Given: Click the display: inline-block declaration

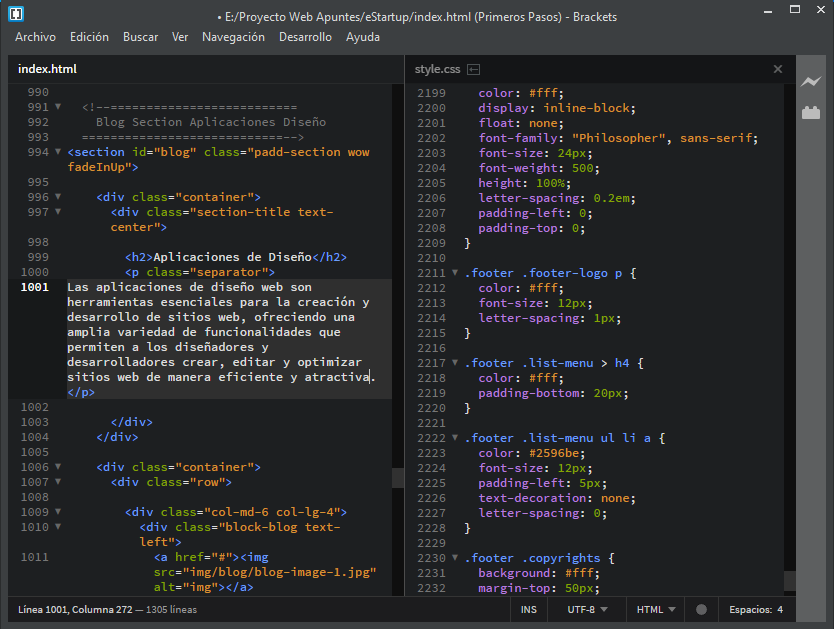Looking at the screenshot, I should coord(557,108).
